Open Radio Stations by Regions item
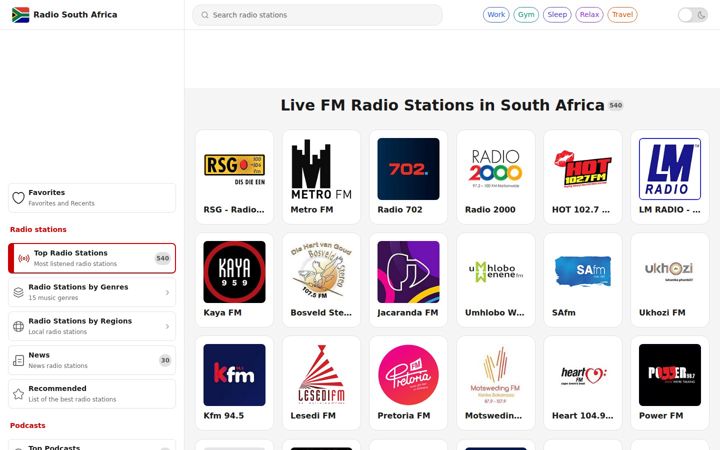This screenshot has height=450, width=720. (x=92, y=326)
